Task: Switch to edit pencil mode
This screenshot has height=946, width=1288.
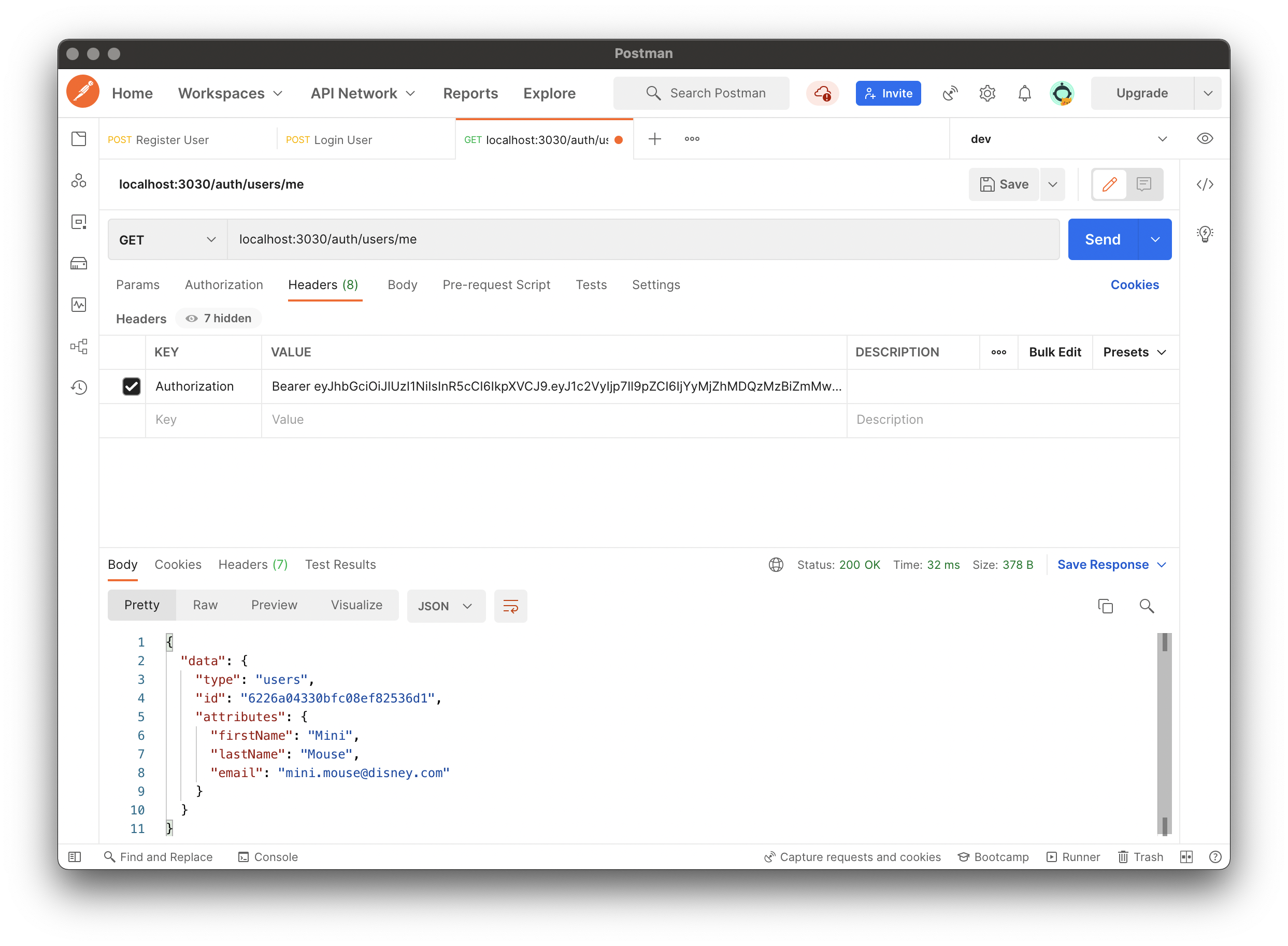Action: tap(1109, 184)
